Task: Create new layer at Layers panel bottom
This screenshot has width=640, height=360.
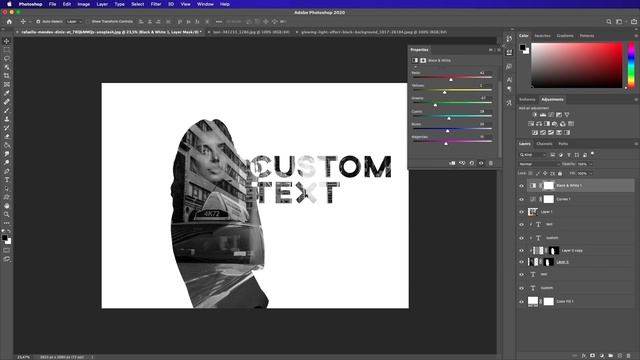Action: pyautogui.click(x=620, y=356)
